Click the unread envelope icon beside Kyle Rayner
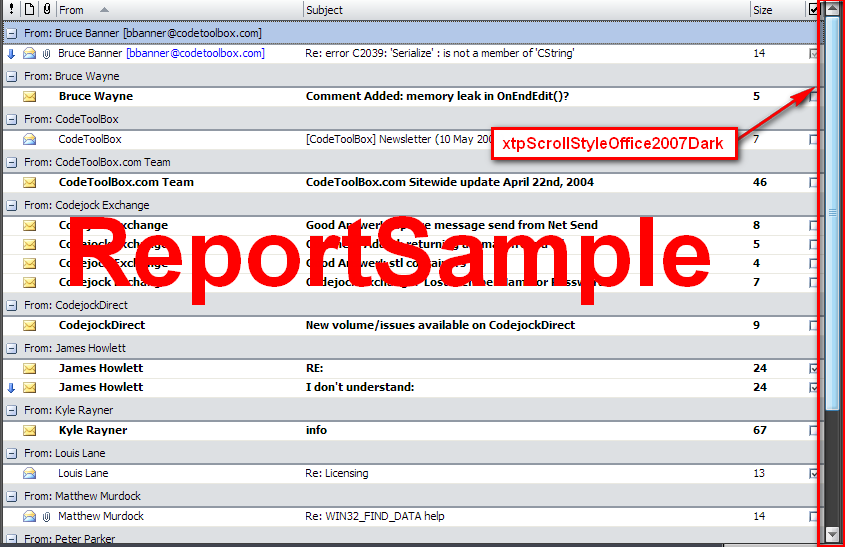This screenshot has height=547, width=845. [x=29, y=431]
